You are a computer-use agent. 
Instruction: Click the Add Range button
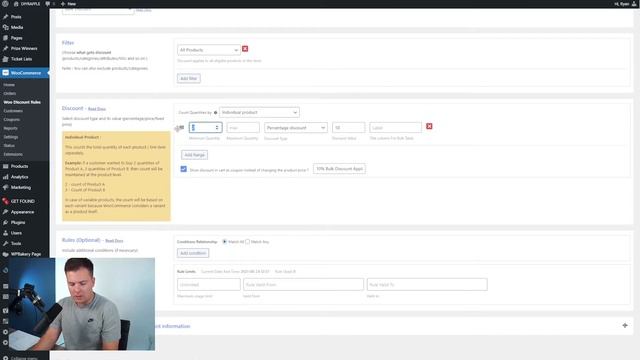(x=194, y=155)
